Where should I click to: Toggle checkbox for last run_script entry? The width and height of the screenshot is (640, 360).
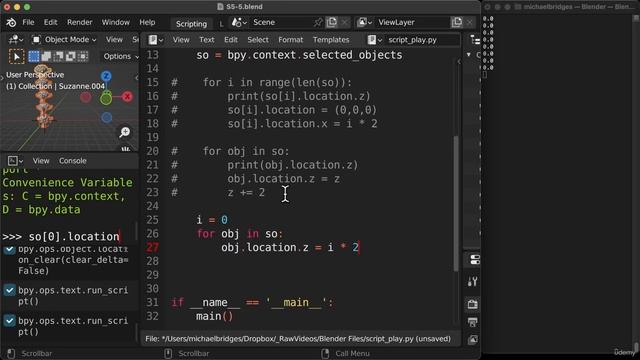tap(9, 321)
